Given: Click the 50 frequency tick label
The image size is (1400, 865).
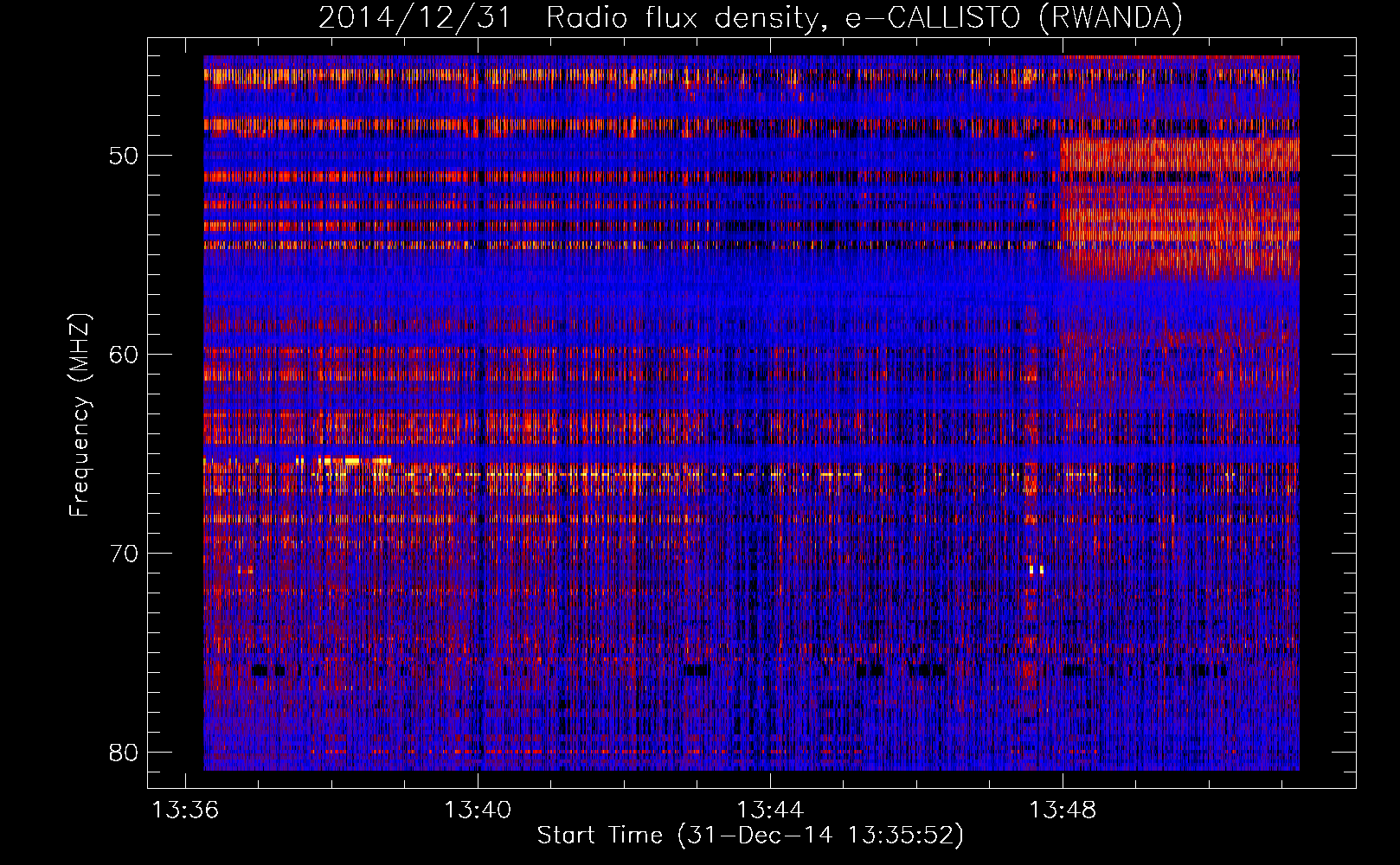Looking at the screenshot, I should coord(125,156).
